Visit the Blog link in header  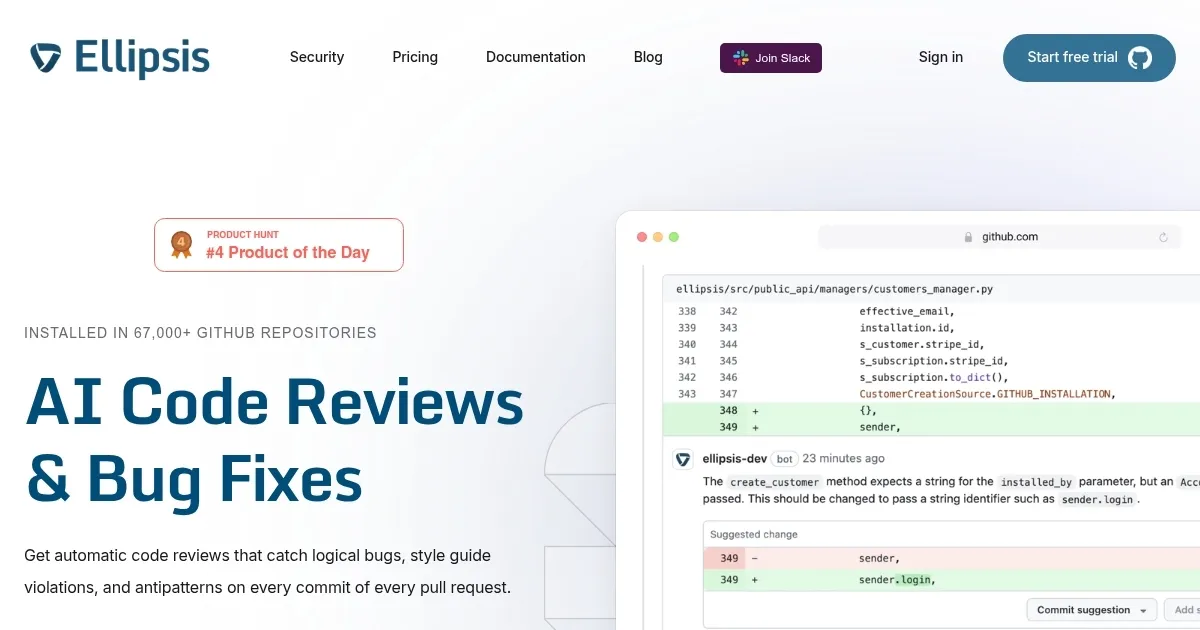coord(648,57)
